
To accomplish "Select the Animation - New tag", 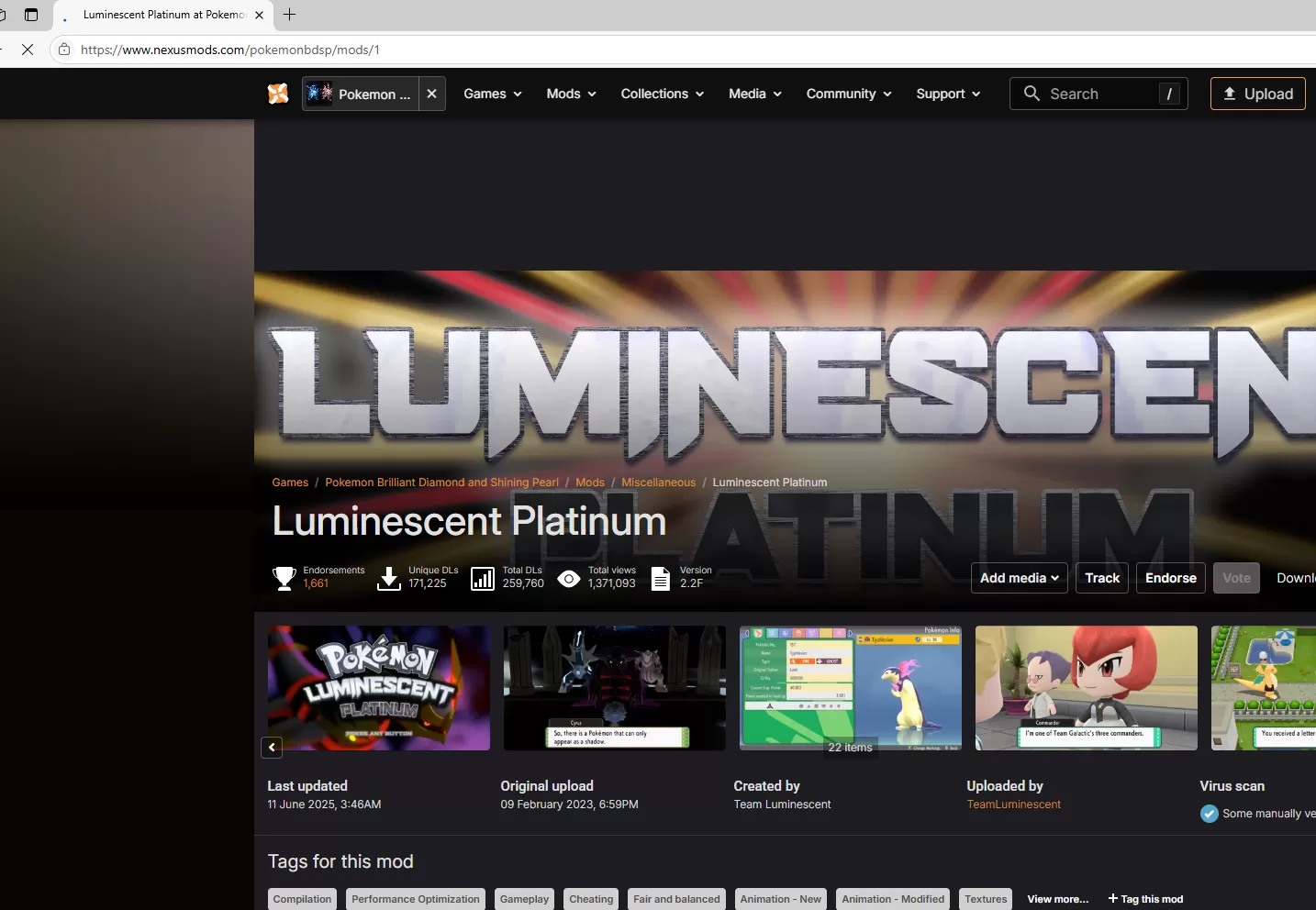I will point(781,899).
